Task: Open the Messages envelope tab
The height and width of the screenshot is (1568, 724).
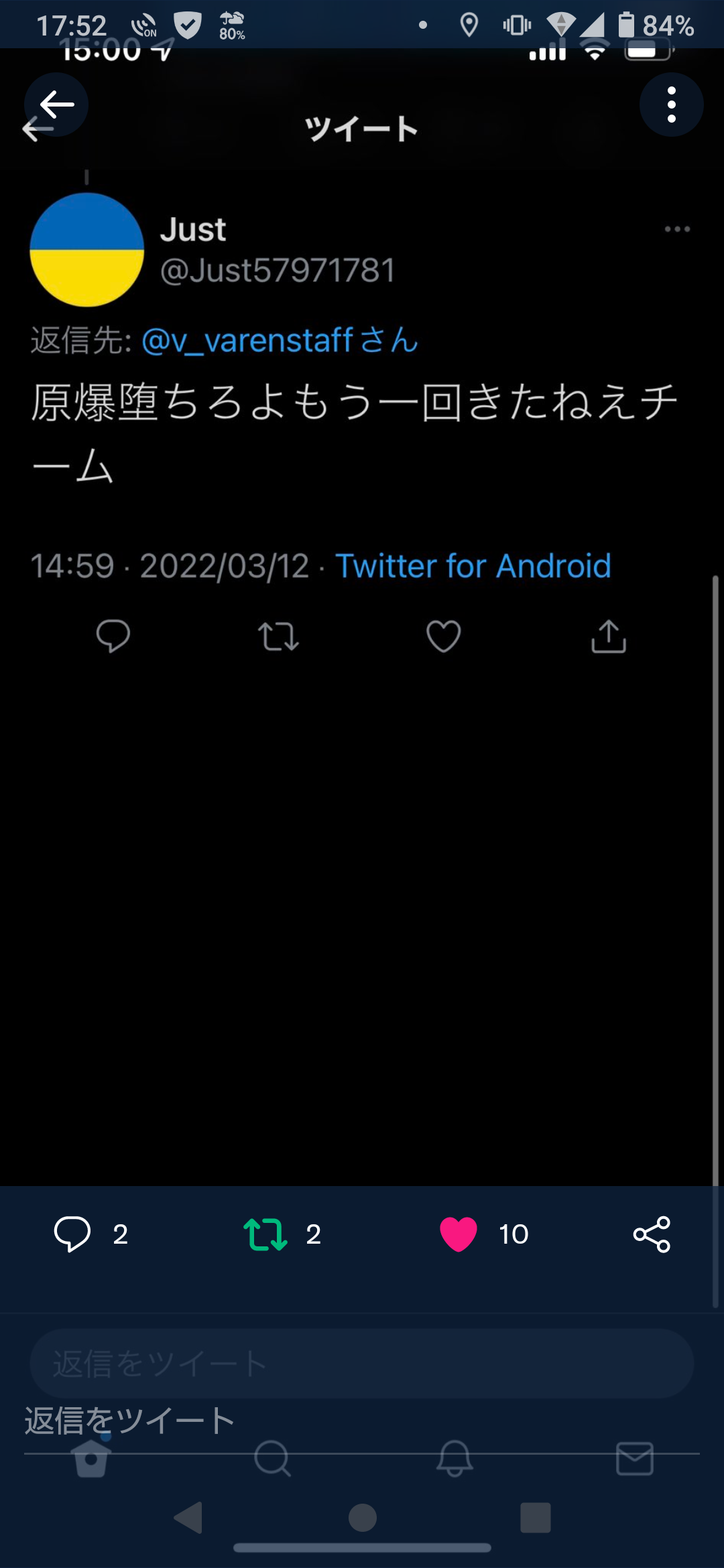Action: coord(634,1458)
